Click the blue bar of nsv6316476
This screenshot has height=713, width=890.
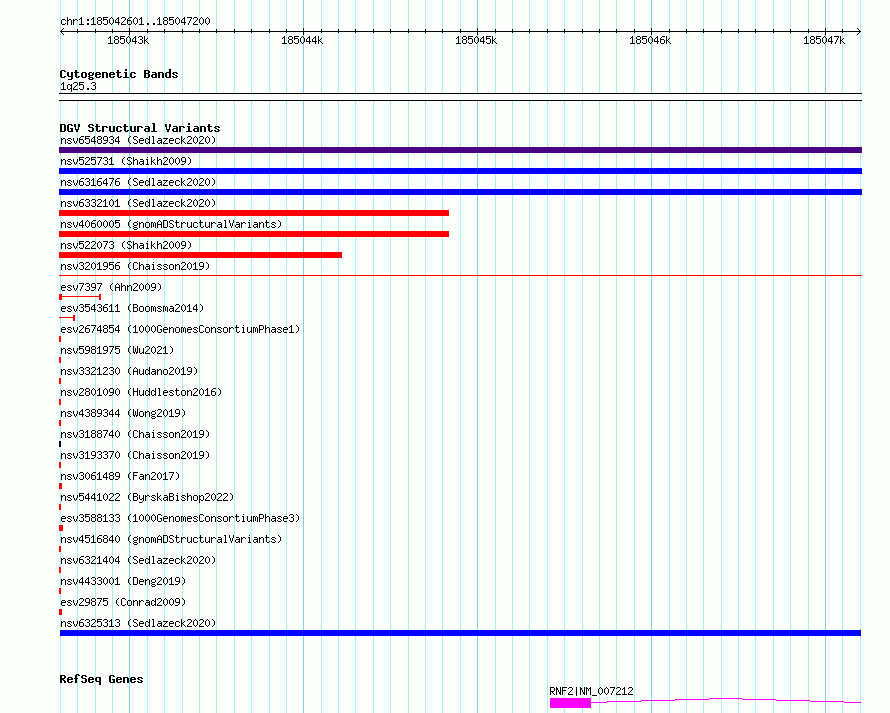click(460, 192)
